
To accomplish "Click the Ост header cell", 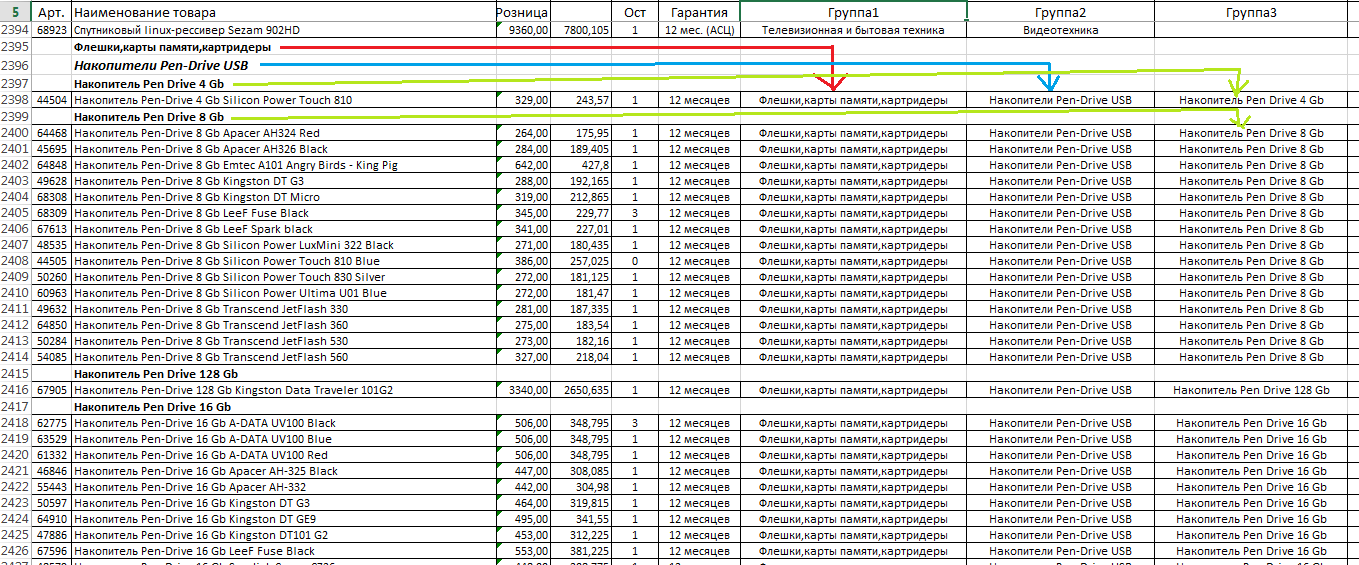I will (x=635, y=12).
